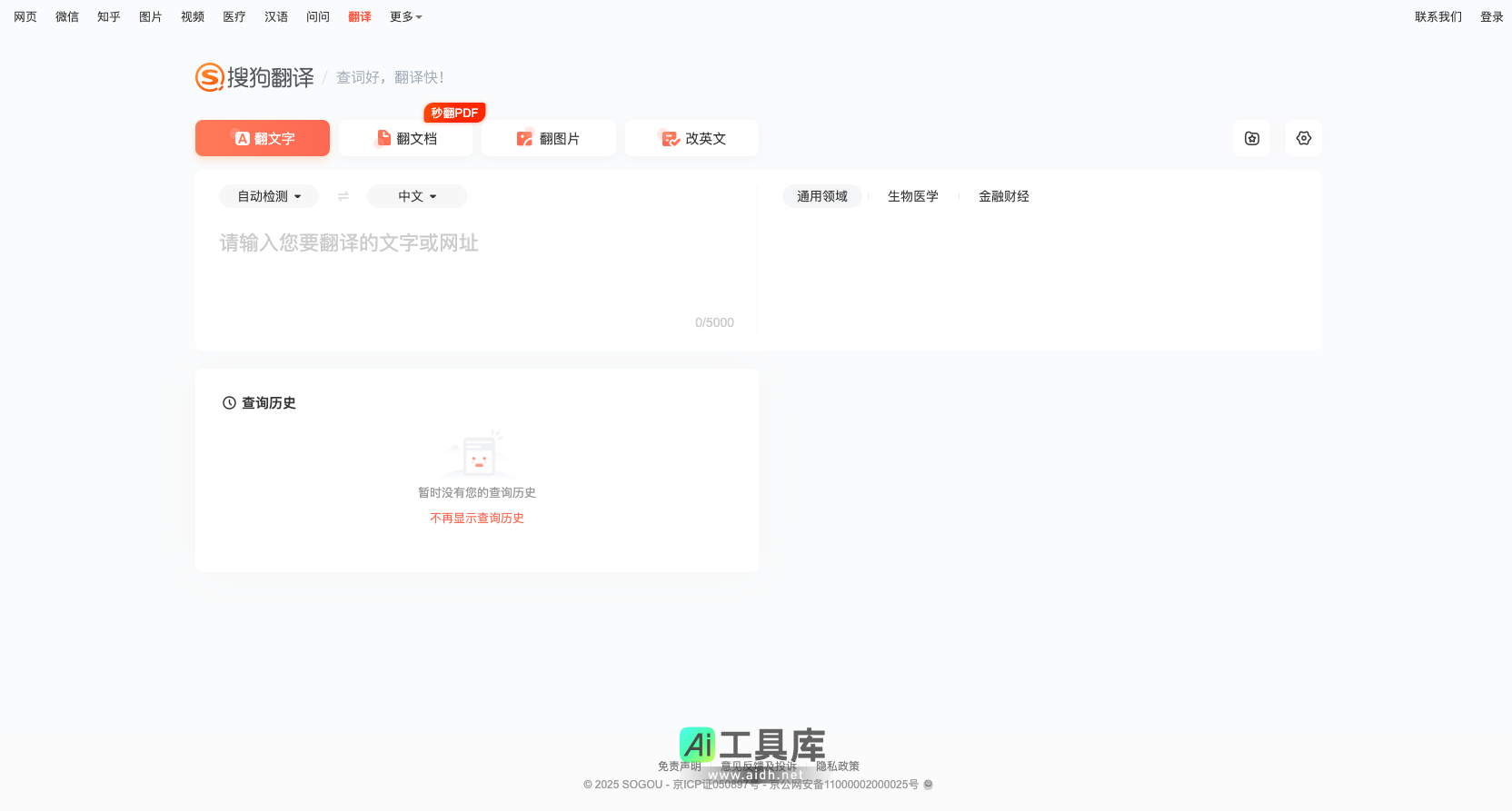The width and height of the screenshot is (1512, 811).
Task: Click the 登录 login button
Action: coord(1491,16)
